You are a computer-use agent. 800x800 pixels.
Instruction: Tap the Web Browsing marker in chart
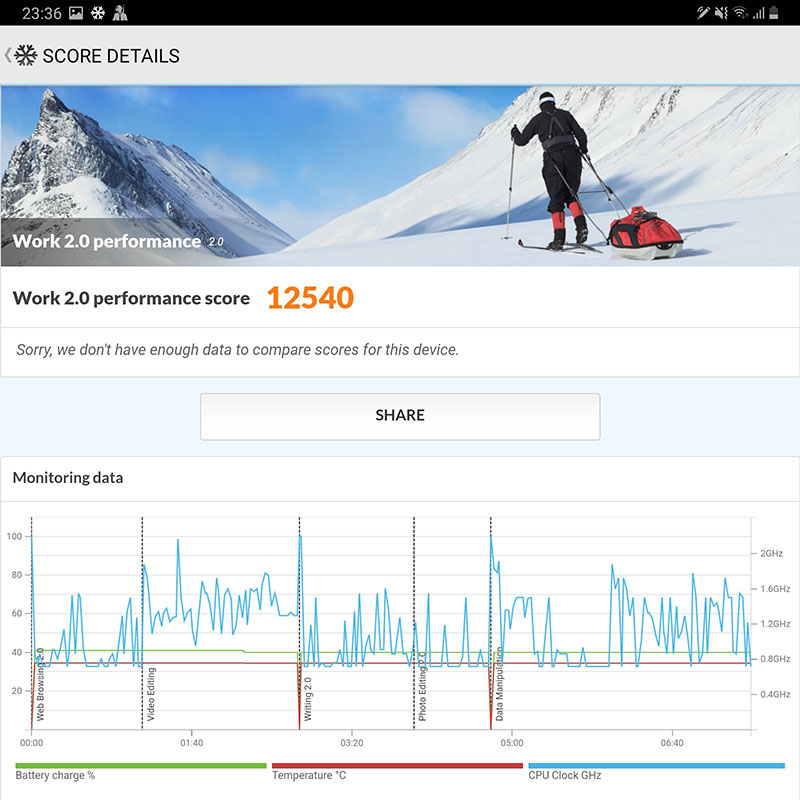pyautogui.click(x=40, y=685)
